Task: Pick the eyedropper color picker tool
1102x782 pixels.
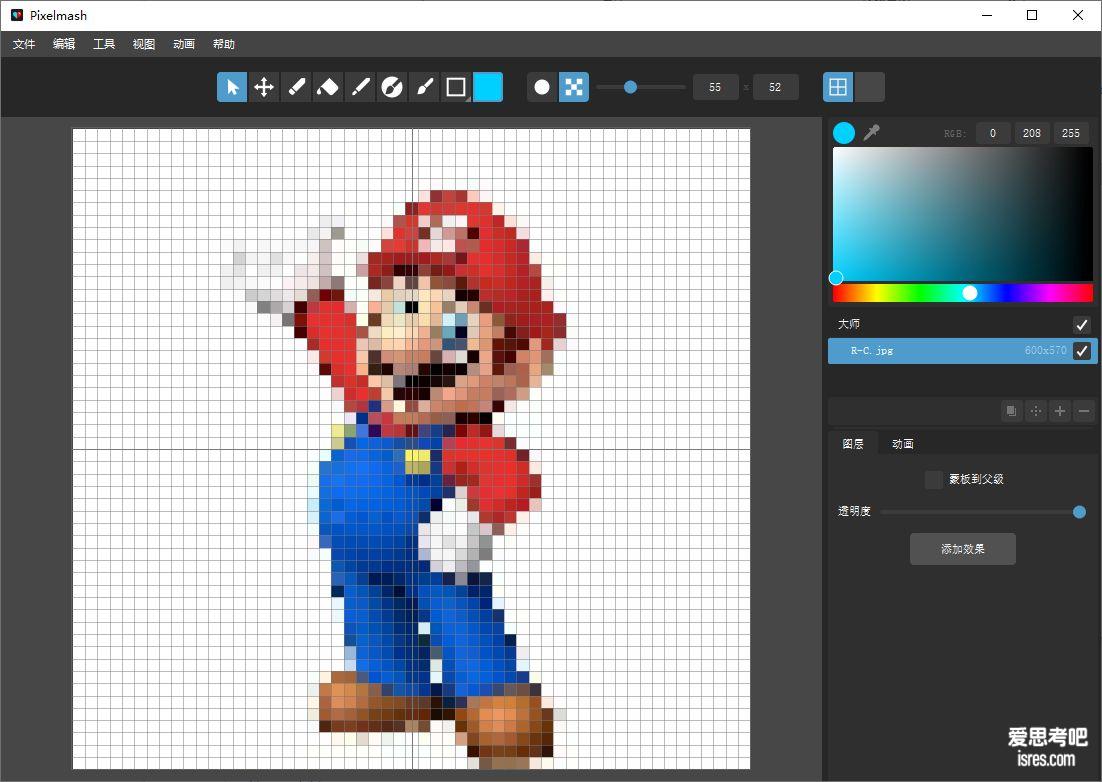Action: point(871,132)
